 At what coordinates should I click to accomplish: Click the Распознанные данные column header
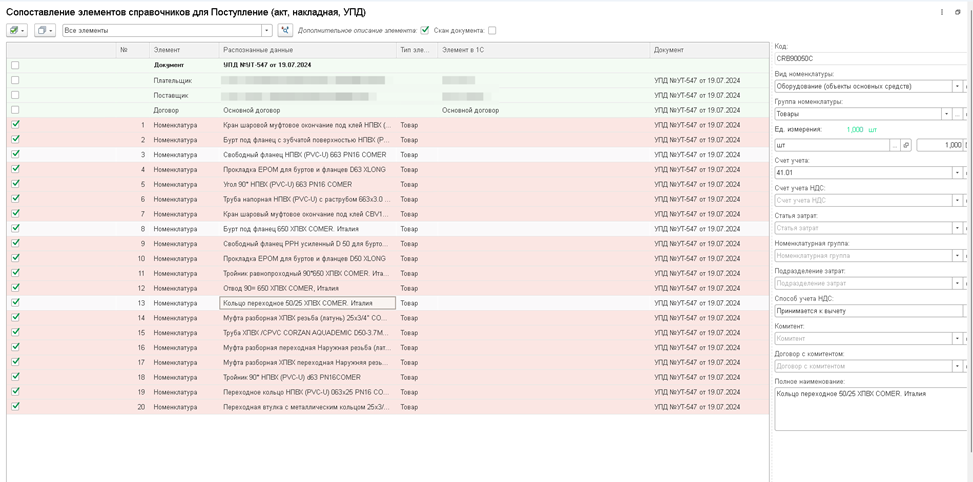click(x=308, y=50)
